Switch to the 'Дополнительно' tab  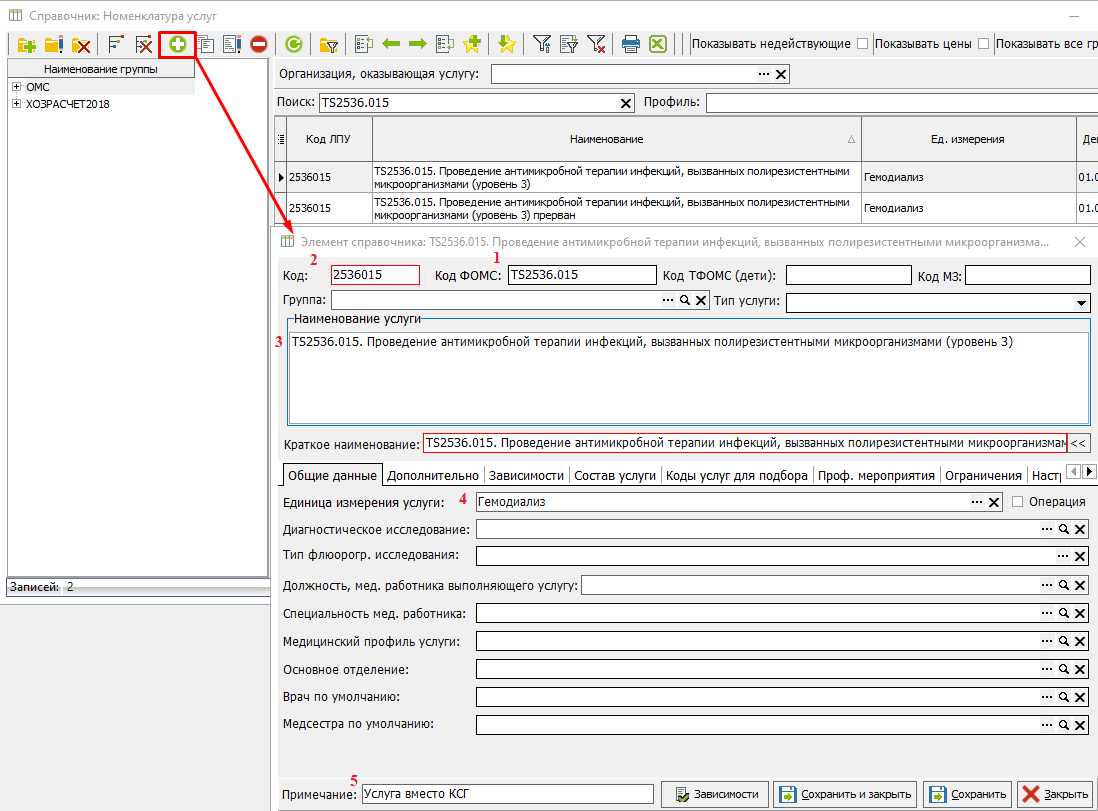coord(433,476)
